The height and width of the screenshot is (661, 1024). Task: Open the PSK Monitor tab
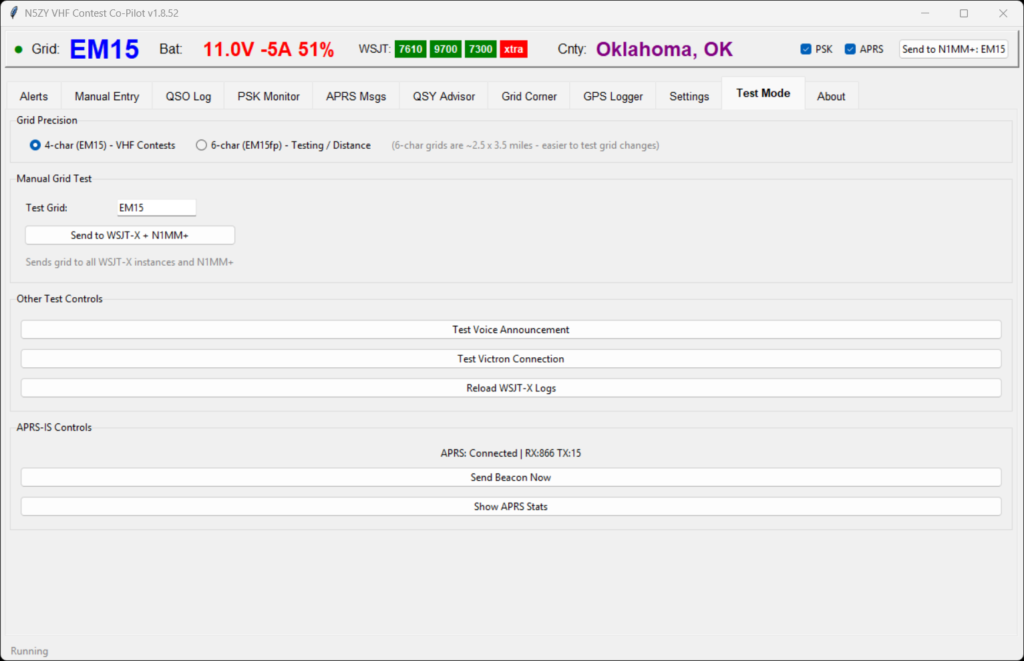pos(268,96)
